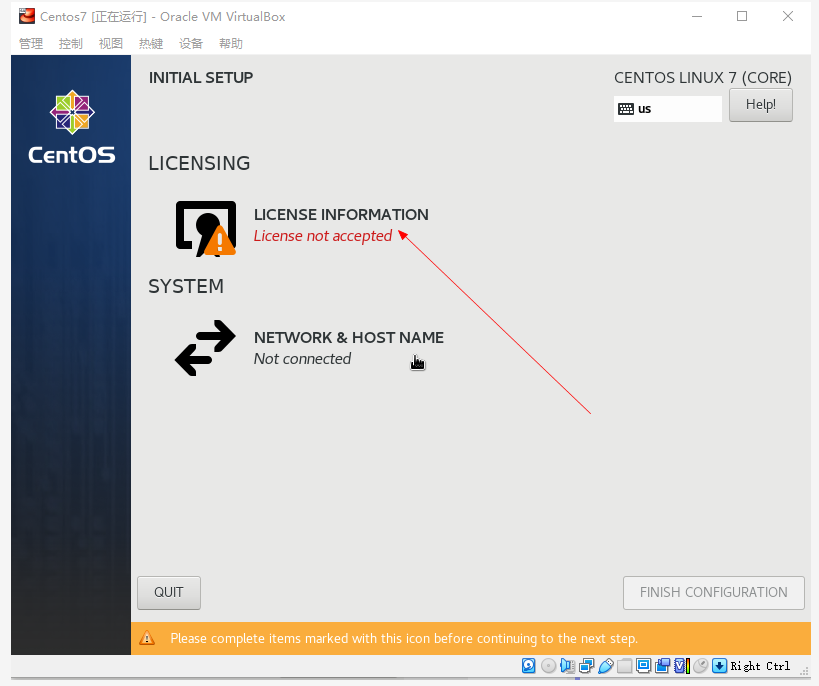Open the 帮助 menu
Viewport: 819px width, 686px height.
coord(231,43)
